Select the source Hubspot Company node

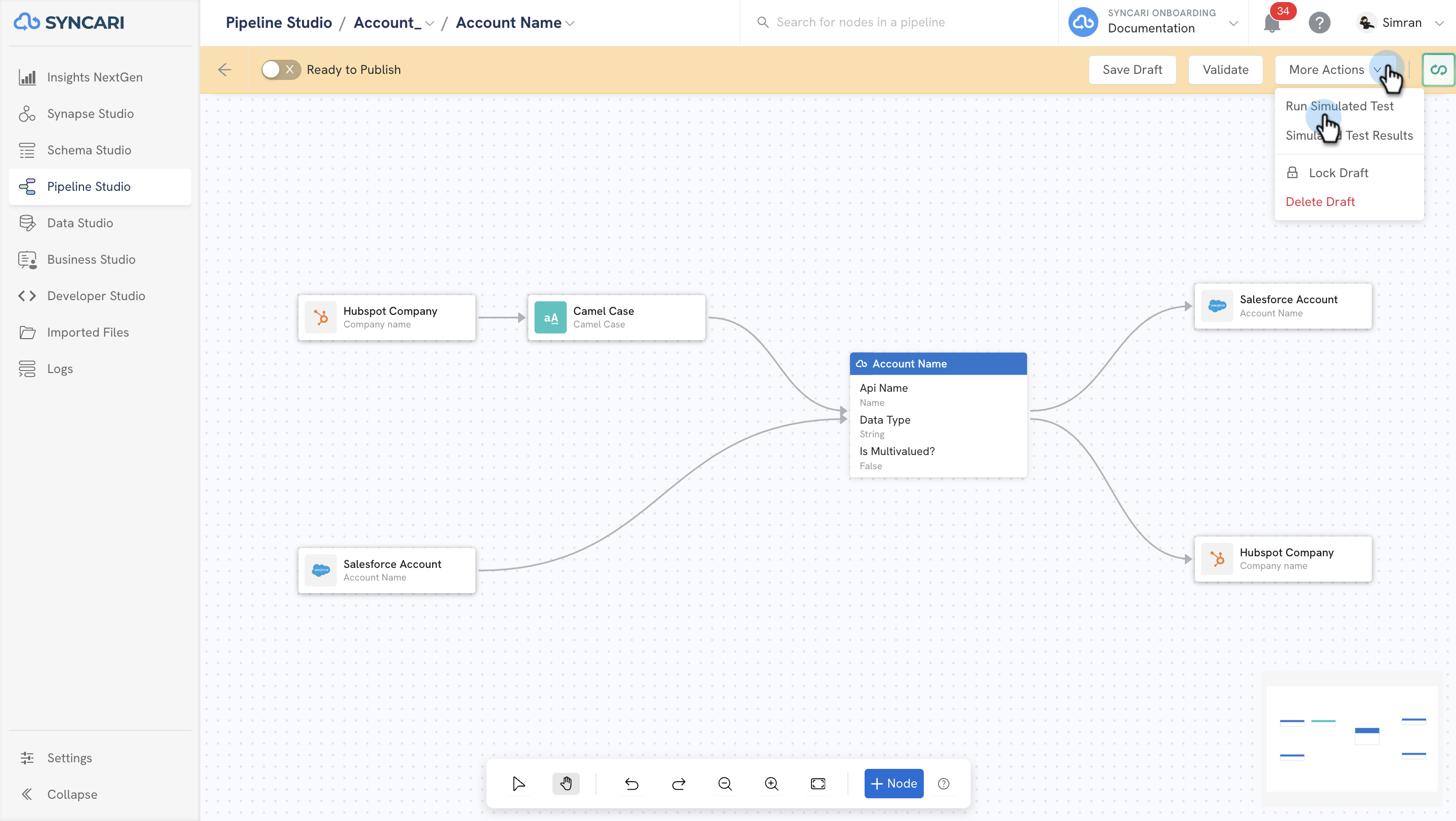387,317
